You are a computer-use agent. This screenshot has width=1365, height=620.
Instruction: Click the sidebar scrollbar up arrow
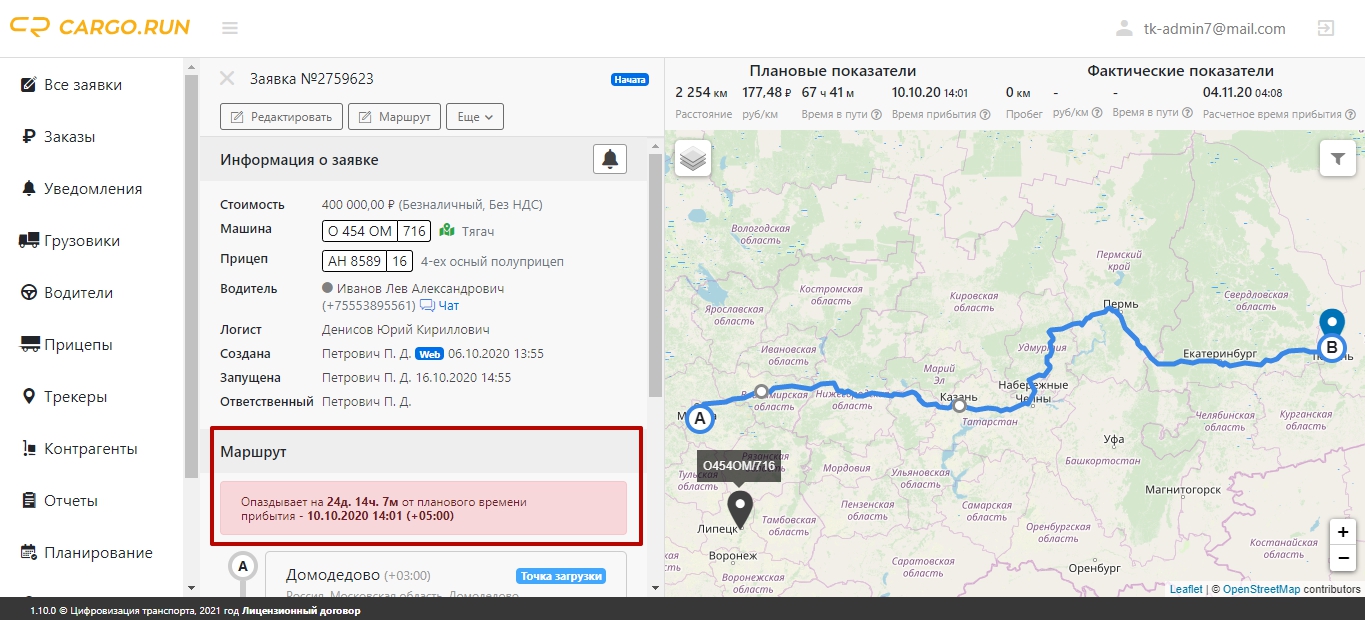point(190,67)
